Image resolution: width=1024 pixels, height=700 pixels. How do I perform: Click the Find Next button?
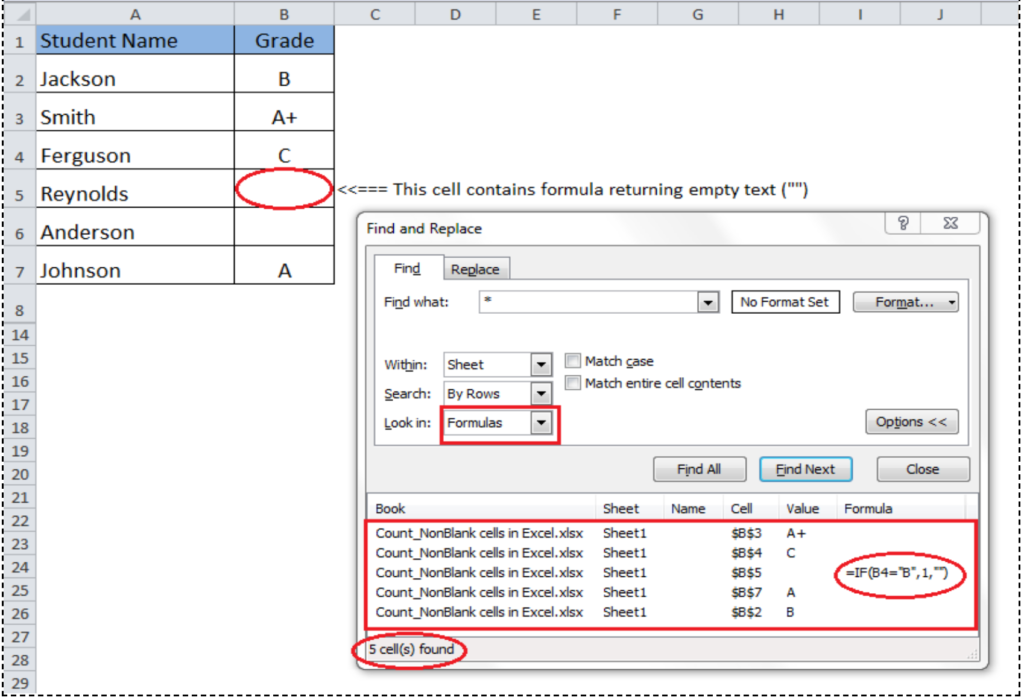tap(806, 469)
